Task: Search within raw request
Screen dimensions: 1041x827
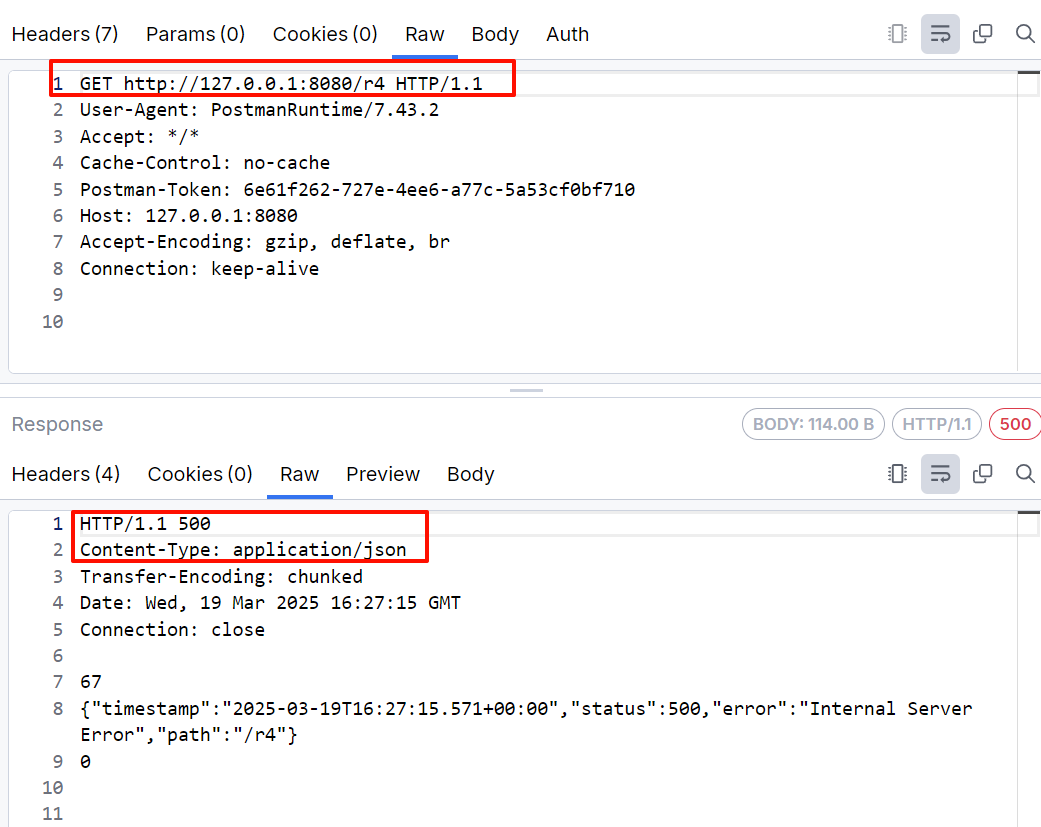Action: coord(1025,34)
